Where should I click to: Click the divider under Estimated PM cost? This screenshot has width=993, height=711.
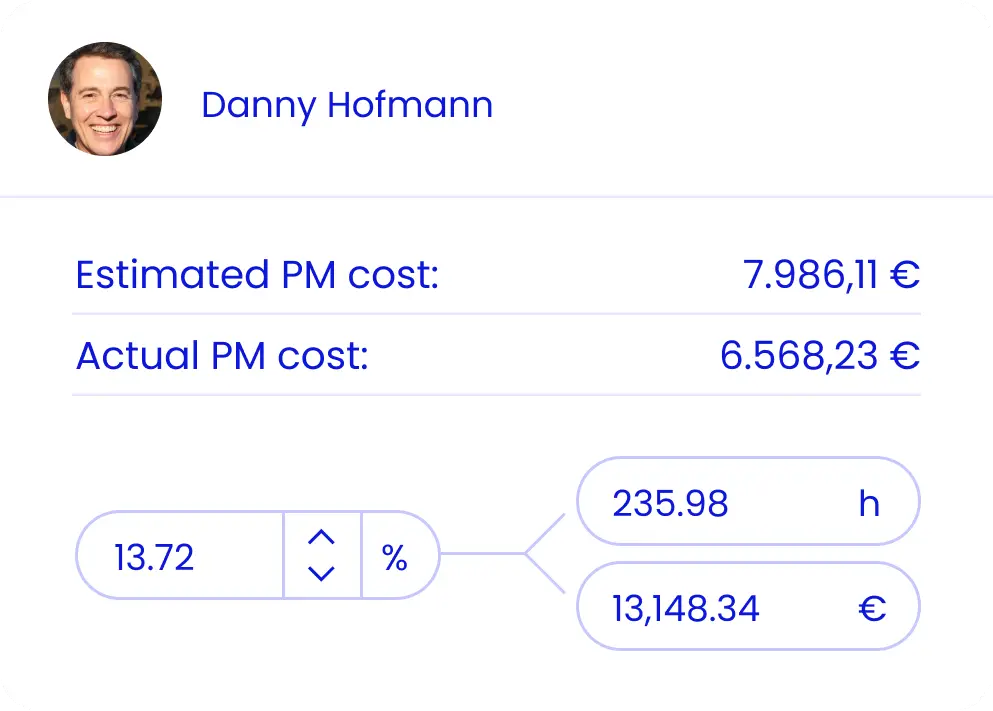click(496, 313)
